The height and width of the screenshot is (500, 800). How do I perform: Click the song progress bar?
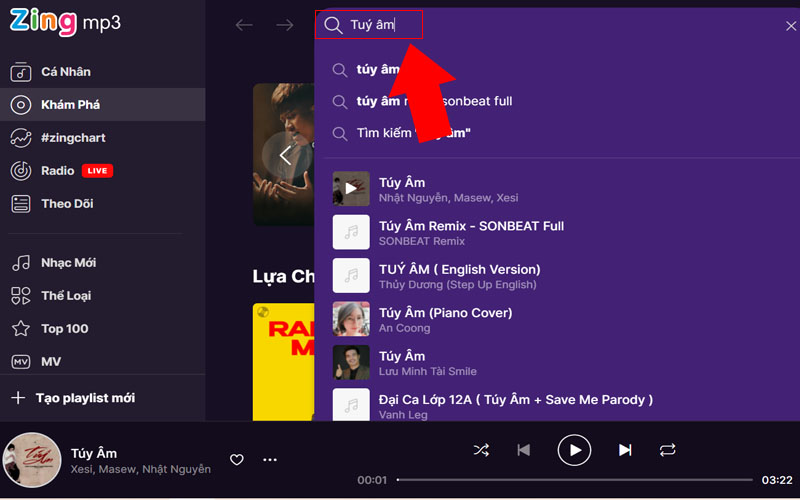coord(574,480)
